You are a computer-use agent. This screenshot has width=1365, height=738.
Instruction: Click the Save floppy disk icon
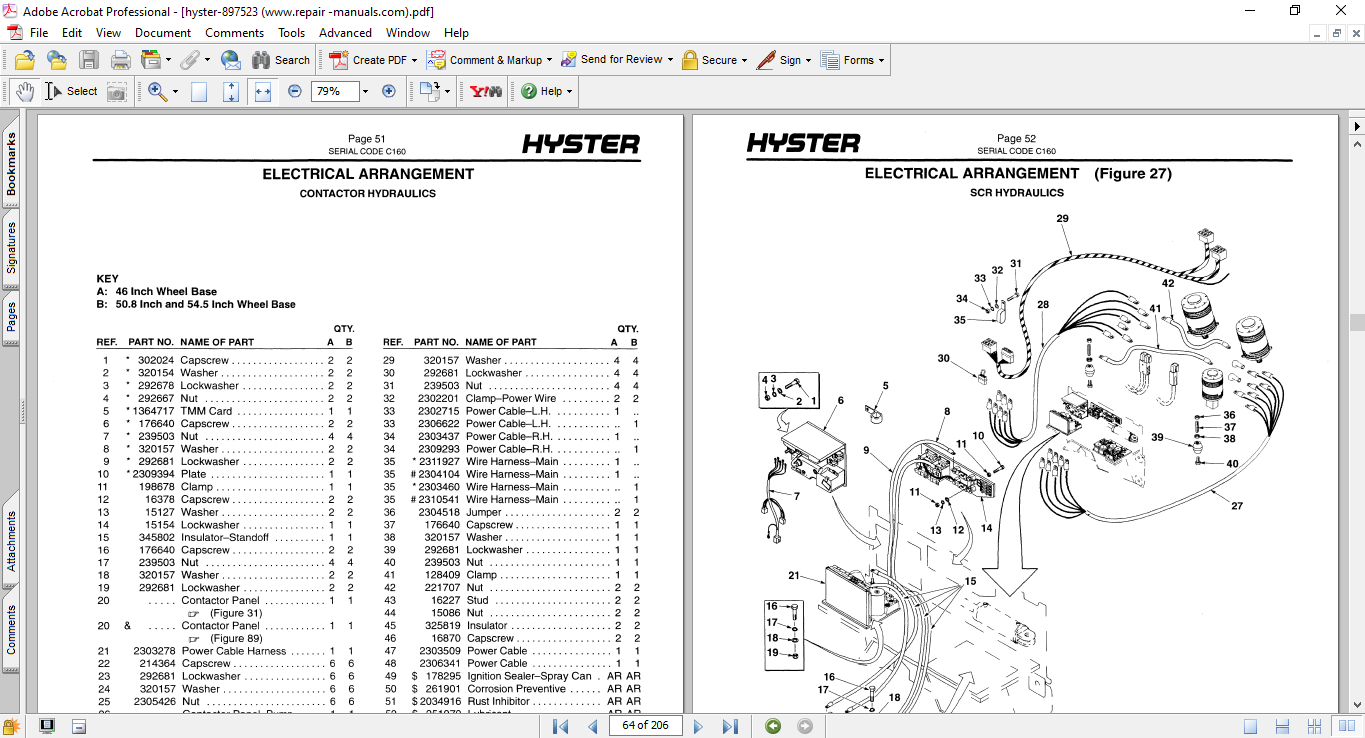(x=89, y=60)
